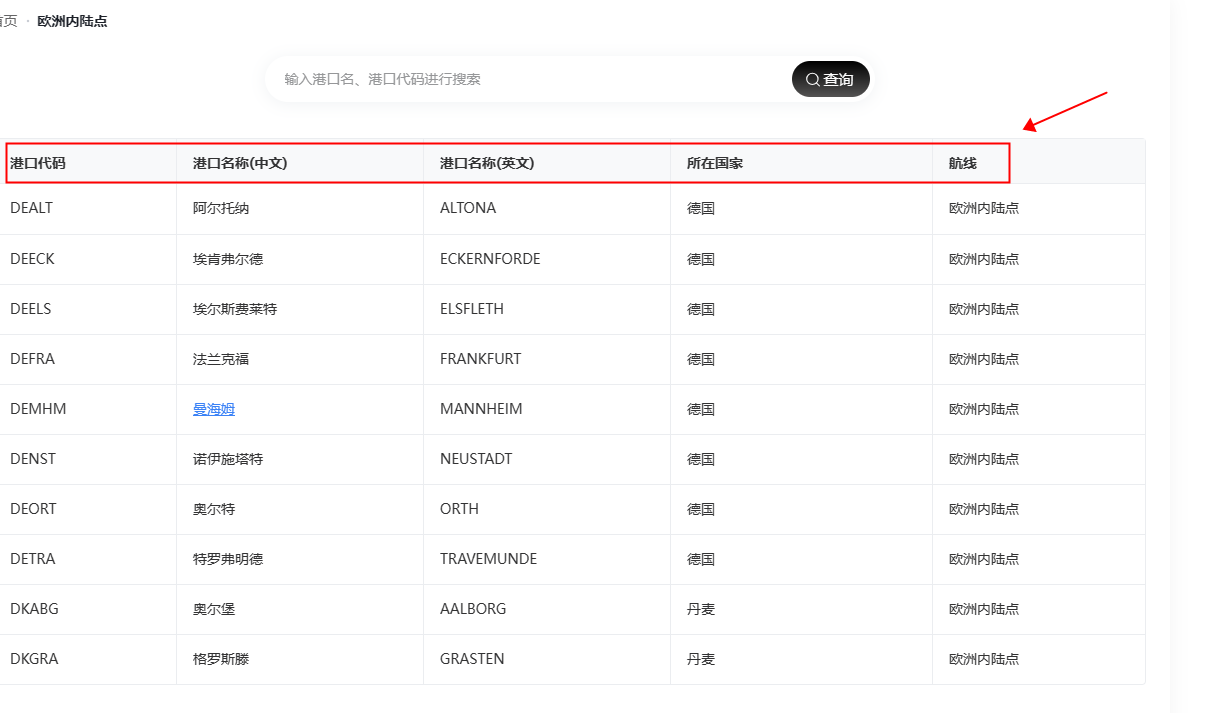Select the 航线 column header
The image size is (1232, 713).
coord(963,163)
